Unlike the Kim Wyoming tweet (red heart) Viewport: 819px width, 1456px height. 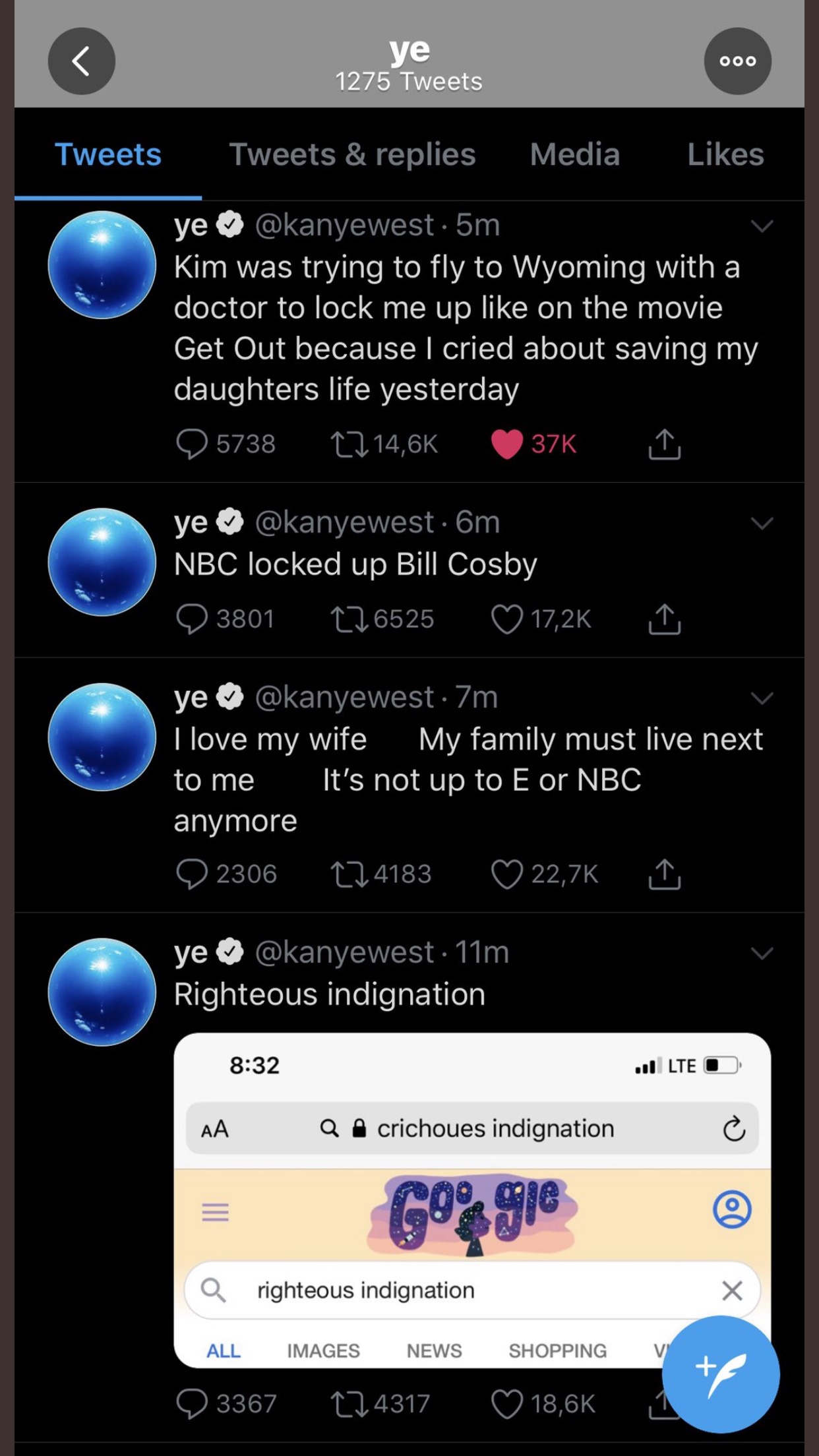click(x=506, y=444)
